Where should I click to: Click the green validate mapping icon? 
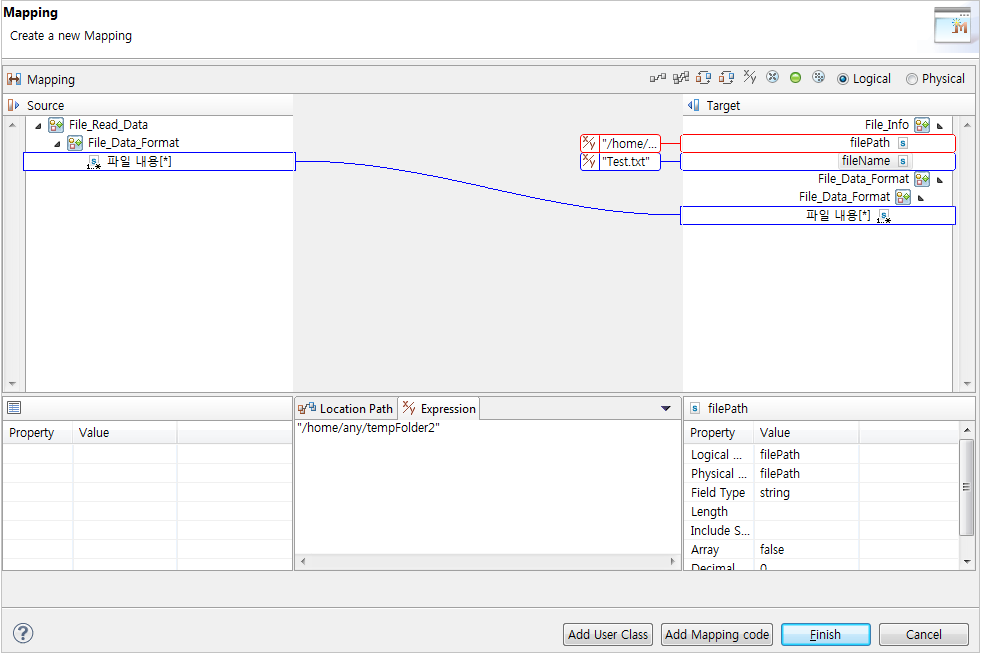tap(795, 77)
